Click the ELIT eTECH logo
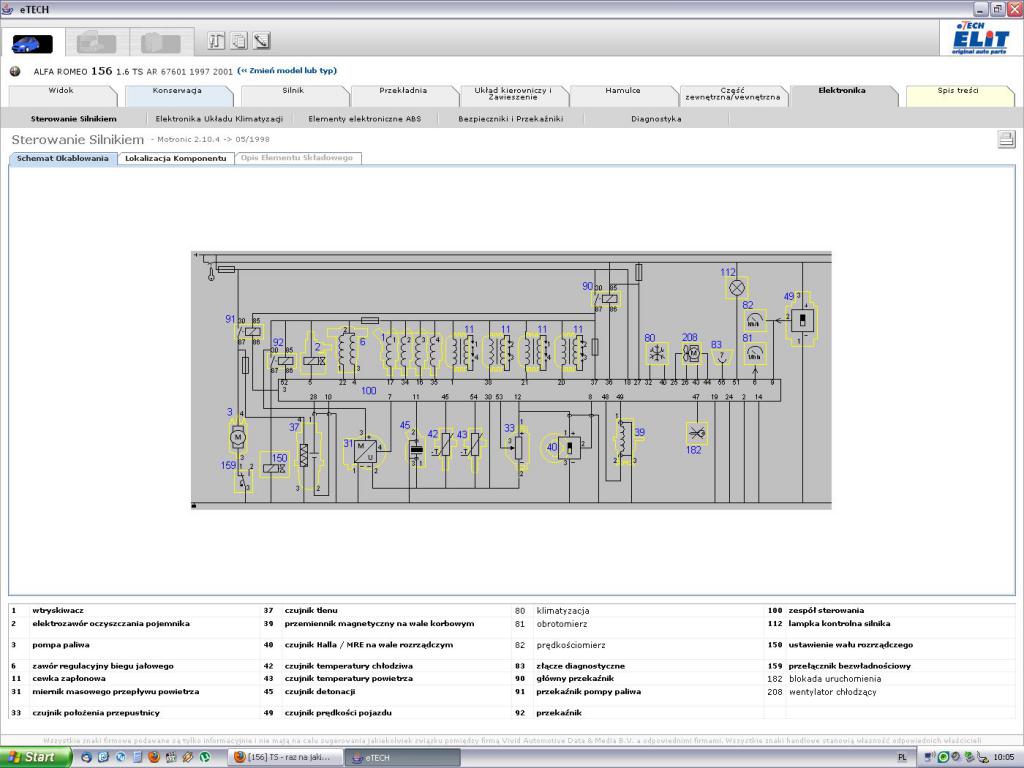 point(980,39)
